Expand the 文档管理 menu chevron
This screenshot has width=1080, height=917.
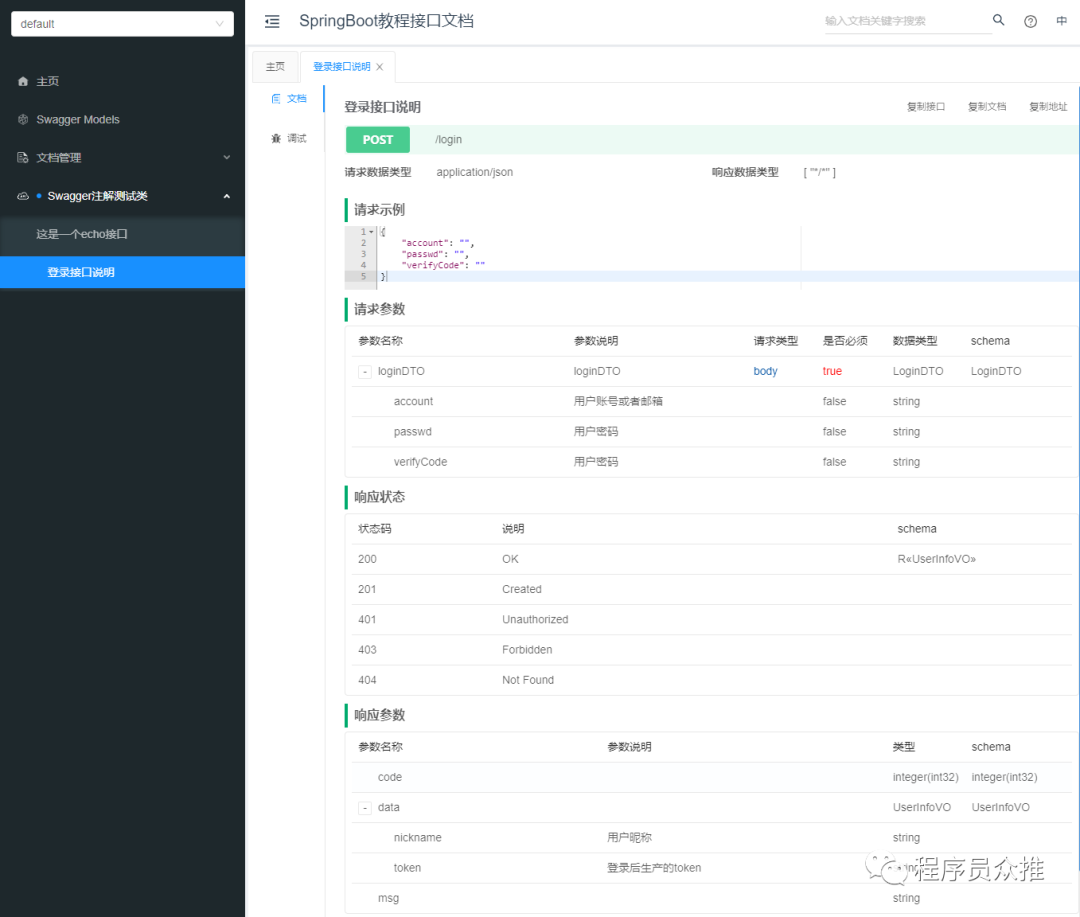[x=227, y=158]
